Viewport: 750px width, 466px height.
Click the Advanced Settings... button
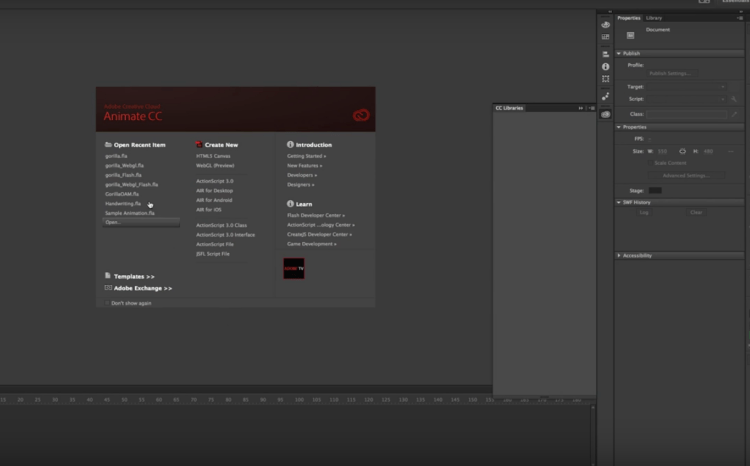[686, 176]
